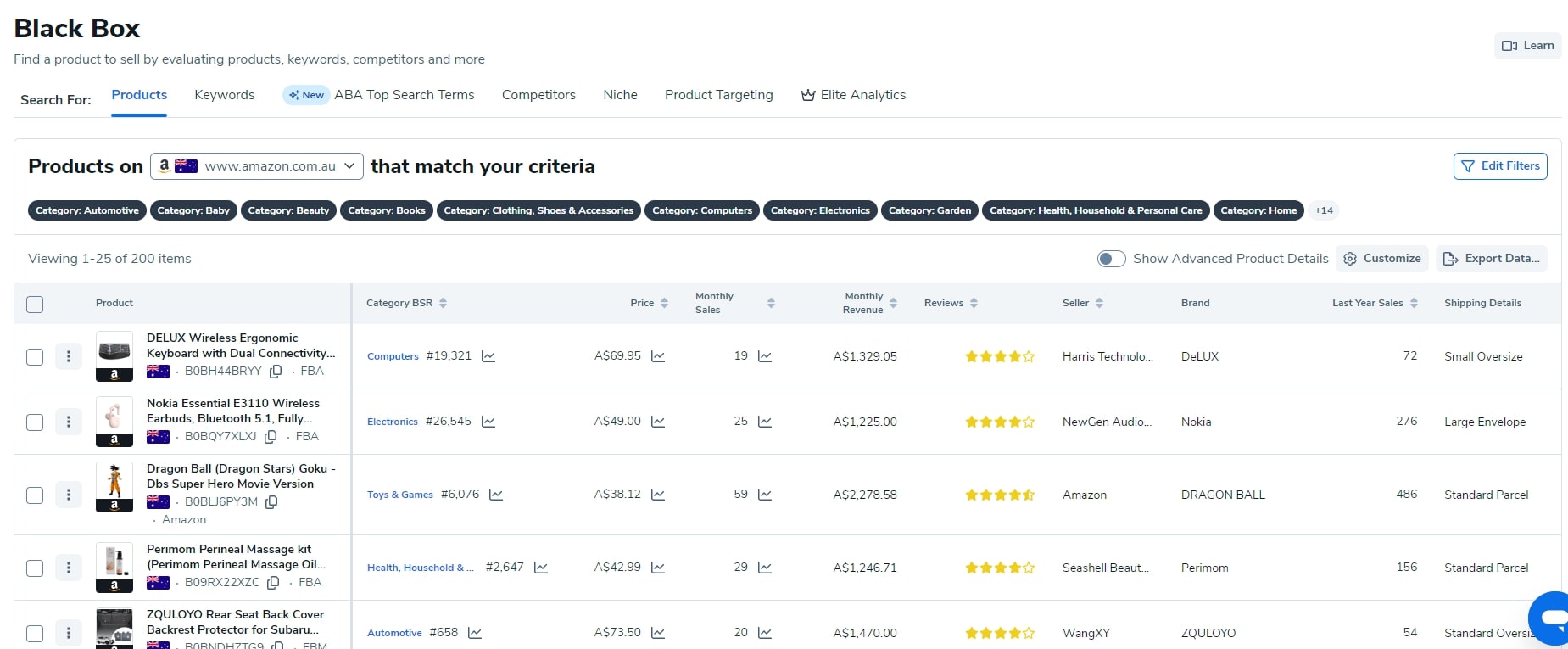Select checkbox for Nokia Essential E3110 row

click(x=35, y=422)
